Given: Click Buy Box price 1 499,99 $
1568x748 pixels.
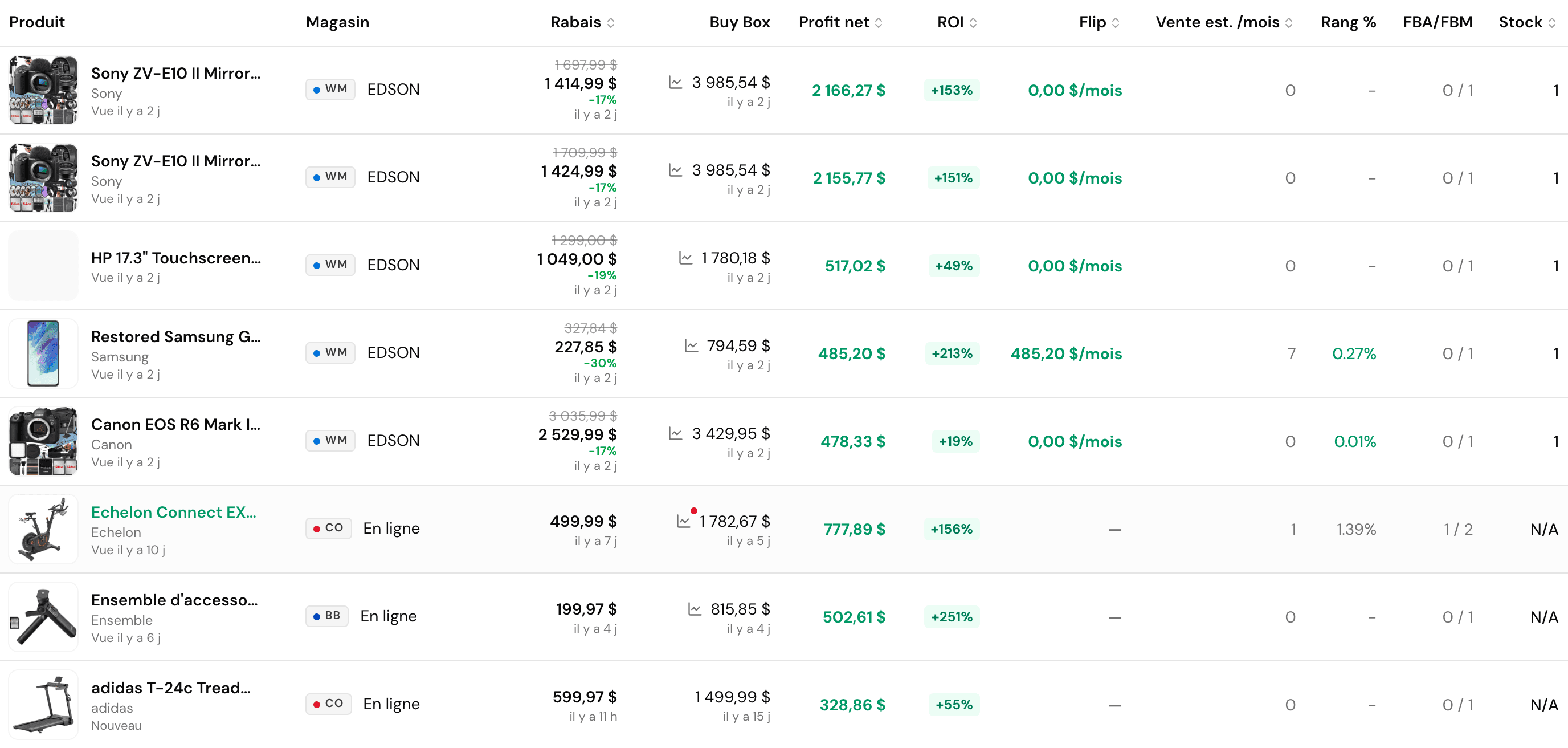Looking at the screenshot, I should pos(732,696).
